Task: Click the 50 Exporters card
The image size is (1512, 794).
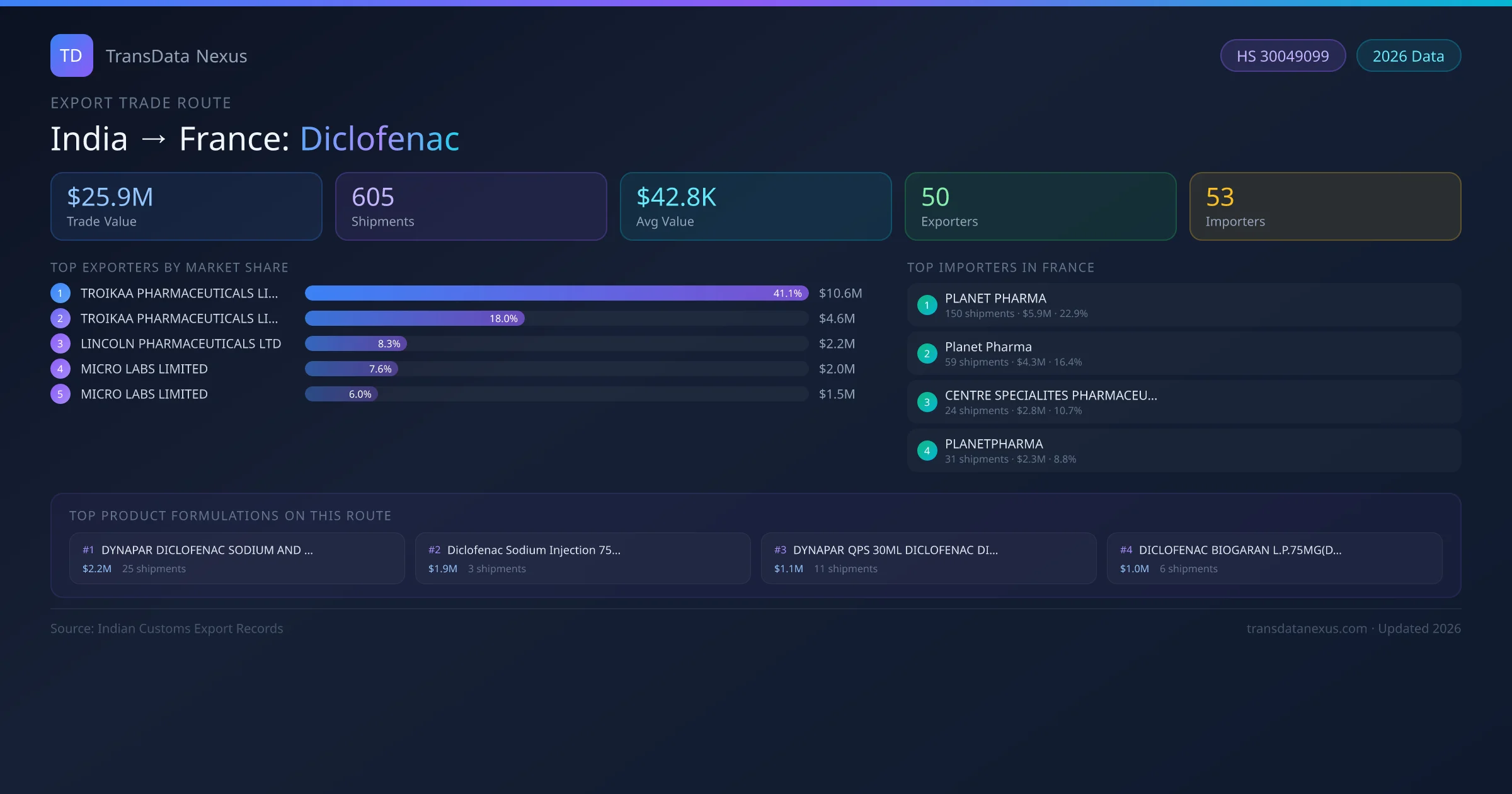Action: pyautogui.click(x=1040, y=207)
